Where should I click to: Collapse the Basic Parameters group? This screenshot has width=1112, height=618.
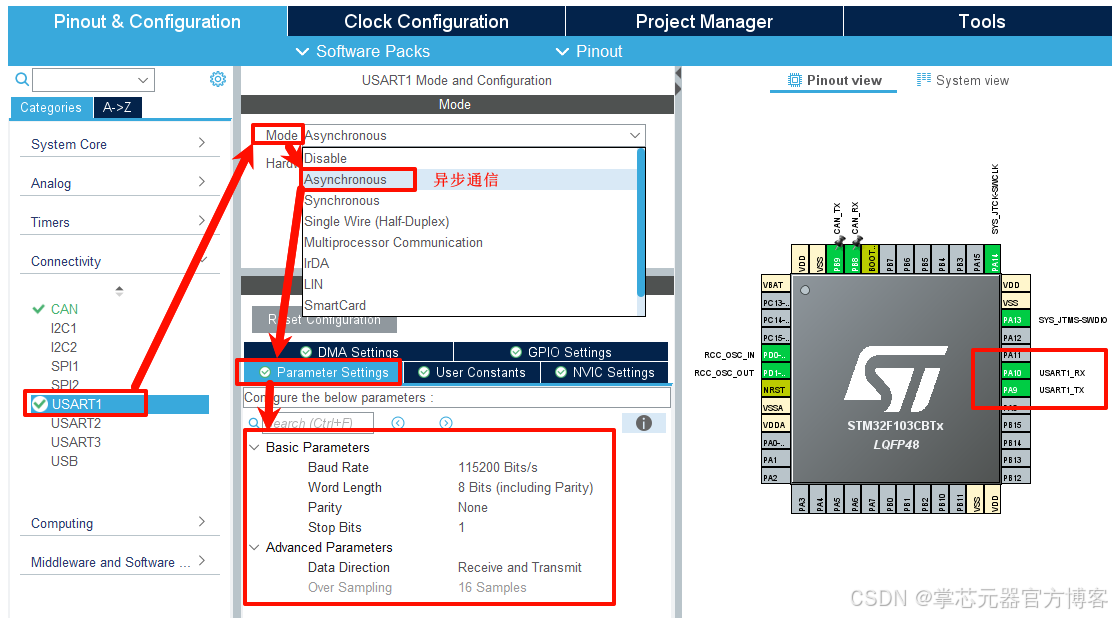tap(254, 448)
